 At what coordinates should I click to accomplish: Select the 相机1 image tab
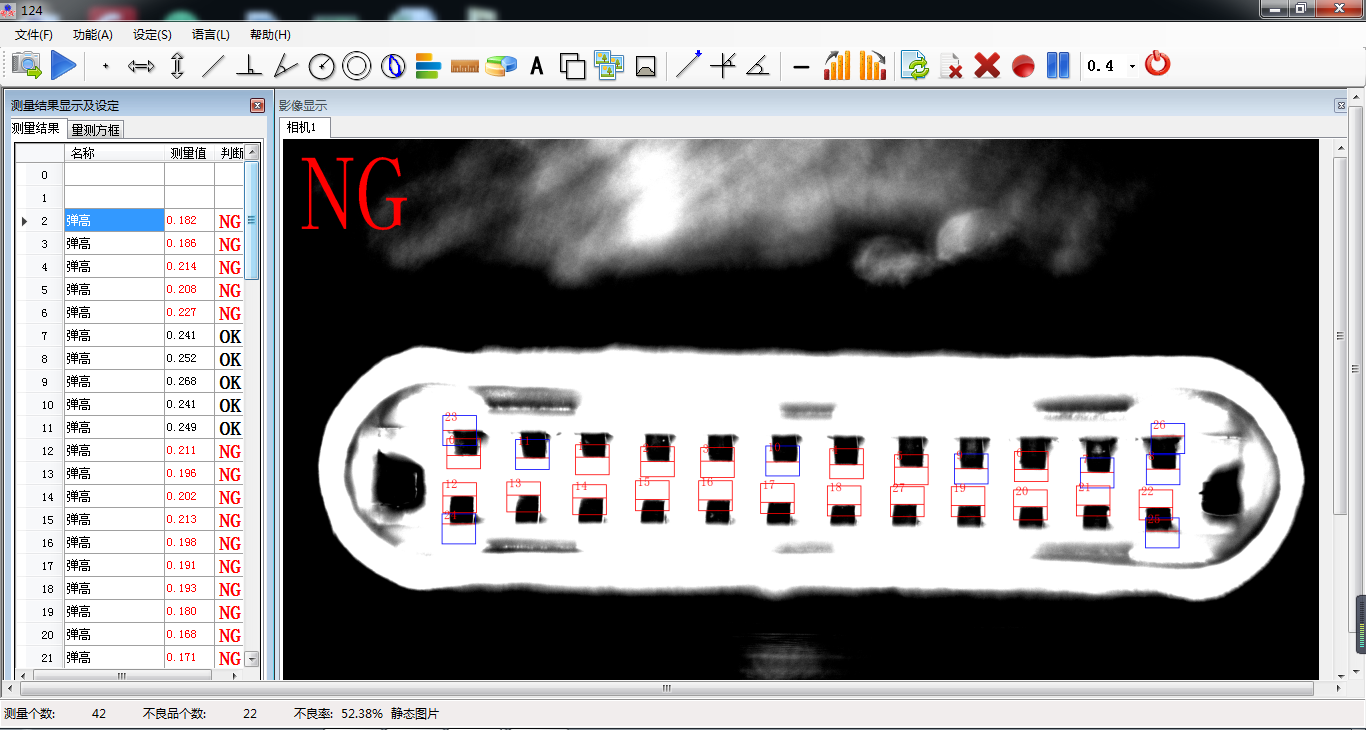point(301,127)
